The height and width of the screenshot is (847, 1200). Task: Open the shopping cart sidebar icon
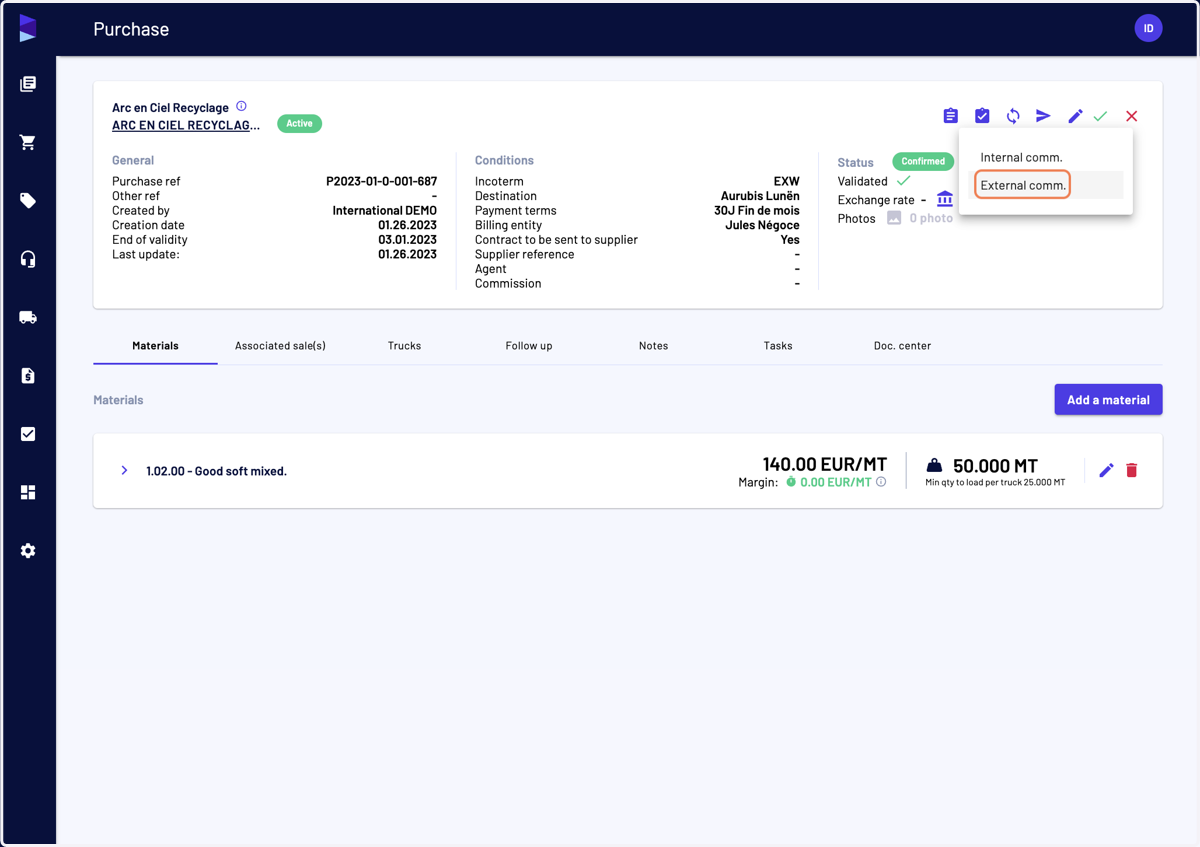click(x=28, y=142)
